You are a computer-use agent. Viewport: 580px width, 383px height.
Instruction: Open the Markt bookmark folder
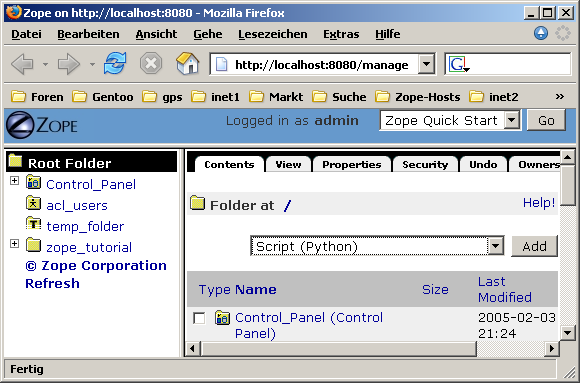tap(276, 97)
